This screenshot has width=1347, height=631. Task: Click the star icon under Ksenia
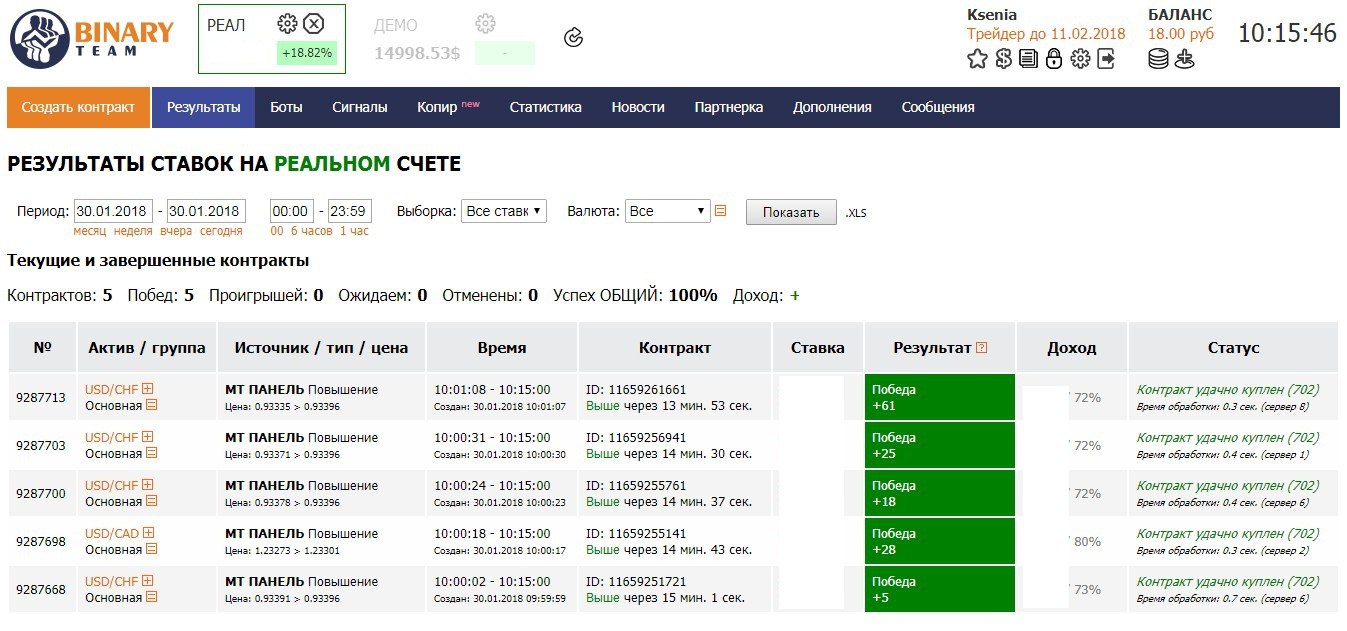[x=977, y=59]
